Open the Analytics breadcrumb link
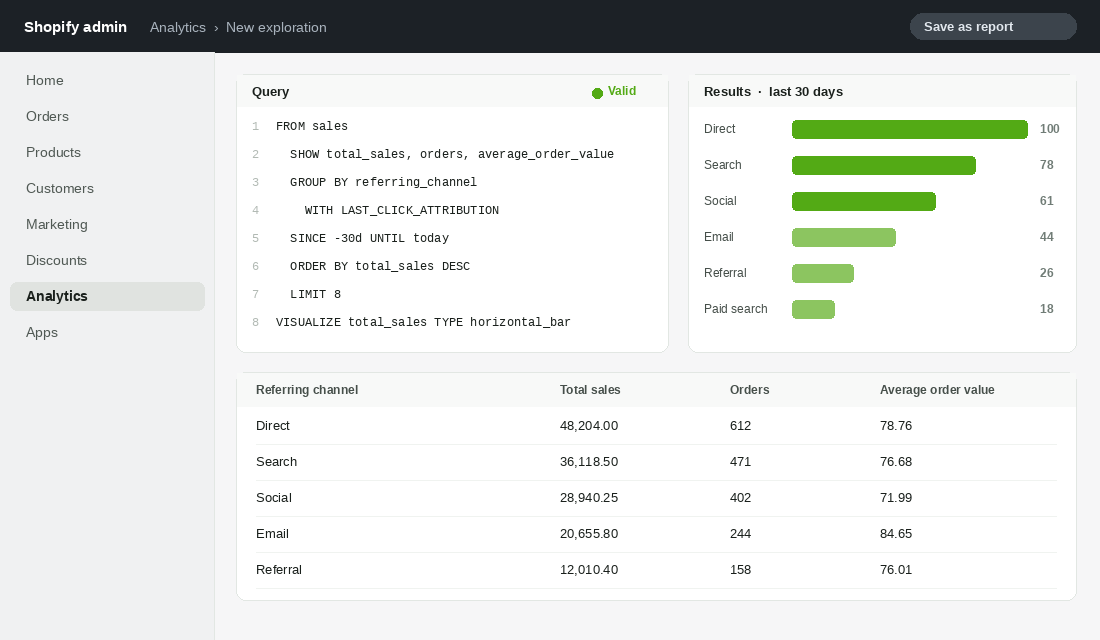This screenshot has height=640, width=1100. (x=177, y=27)
